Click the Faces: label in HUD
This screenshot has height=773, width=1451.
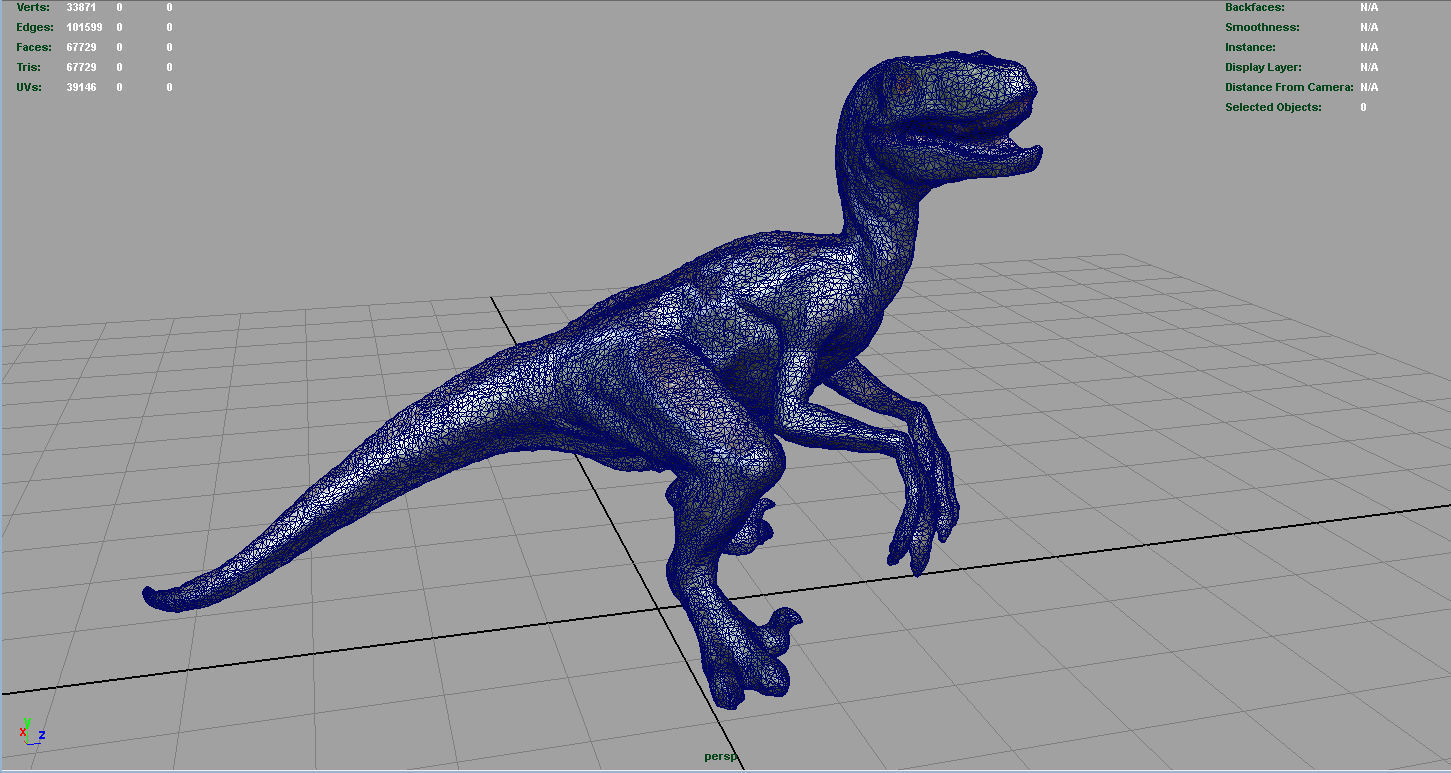34,47
